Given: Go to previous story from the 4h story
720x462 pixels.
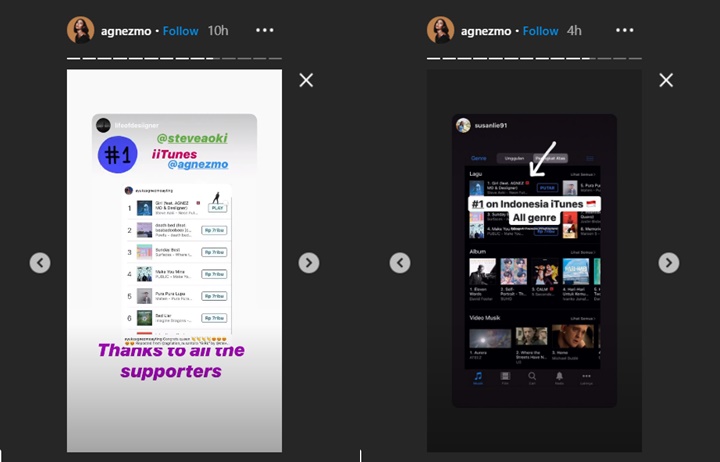Looking at the screenshot, I should click(x=400, y=263).
